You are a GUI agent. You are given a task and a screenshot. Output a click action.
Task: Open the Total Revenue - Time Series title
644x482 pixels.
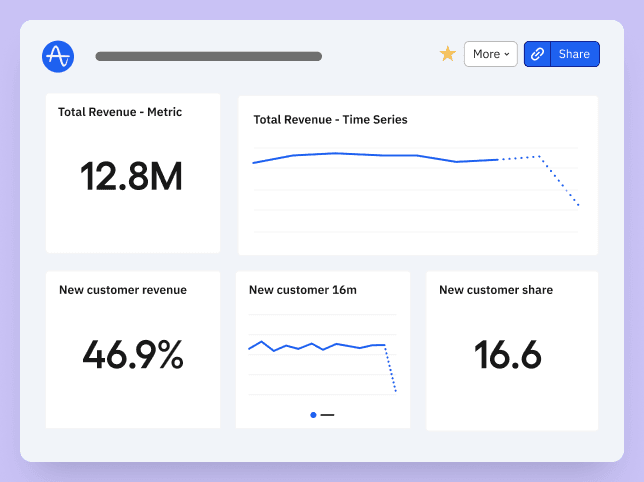pyautogui.click(x=330, y=119)
